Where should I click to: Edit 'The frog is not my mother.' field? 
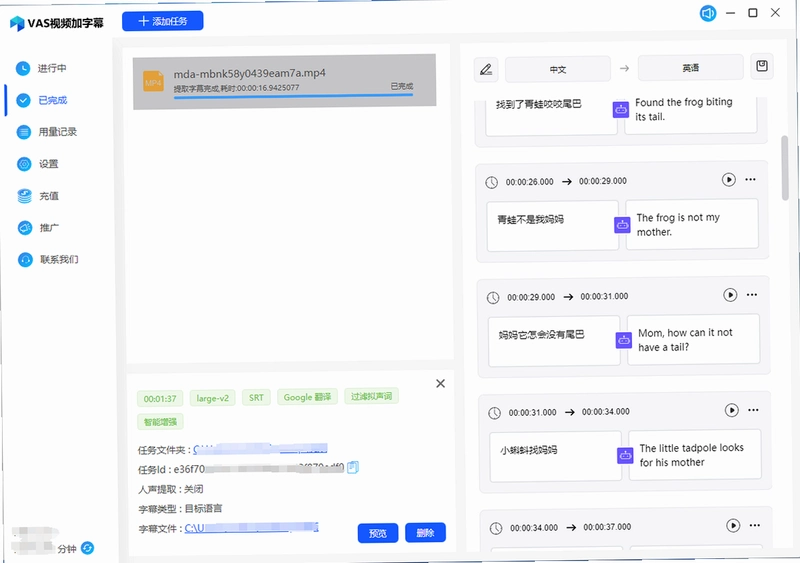click(x=692, y=224)
